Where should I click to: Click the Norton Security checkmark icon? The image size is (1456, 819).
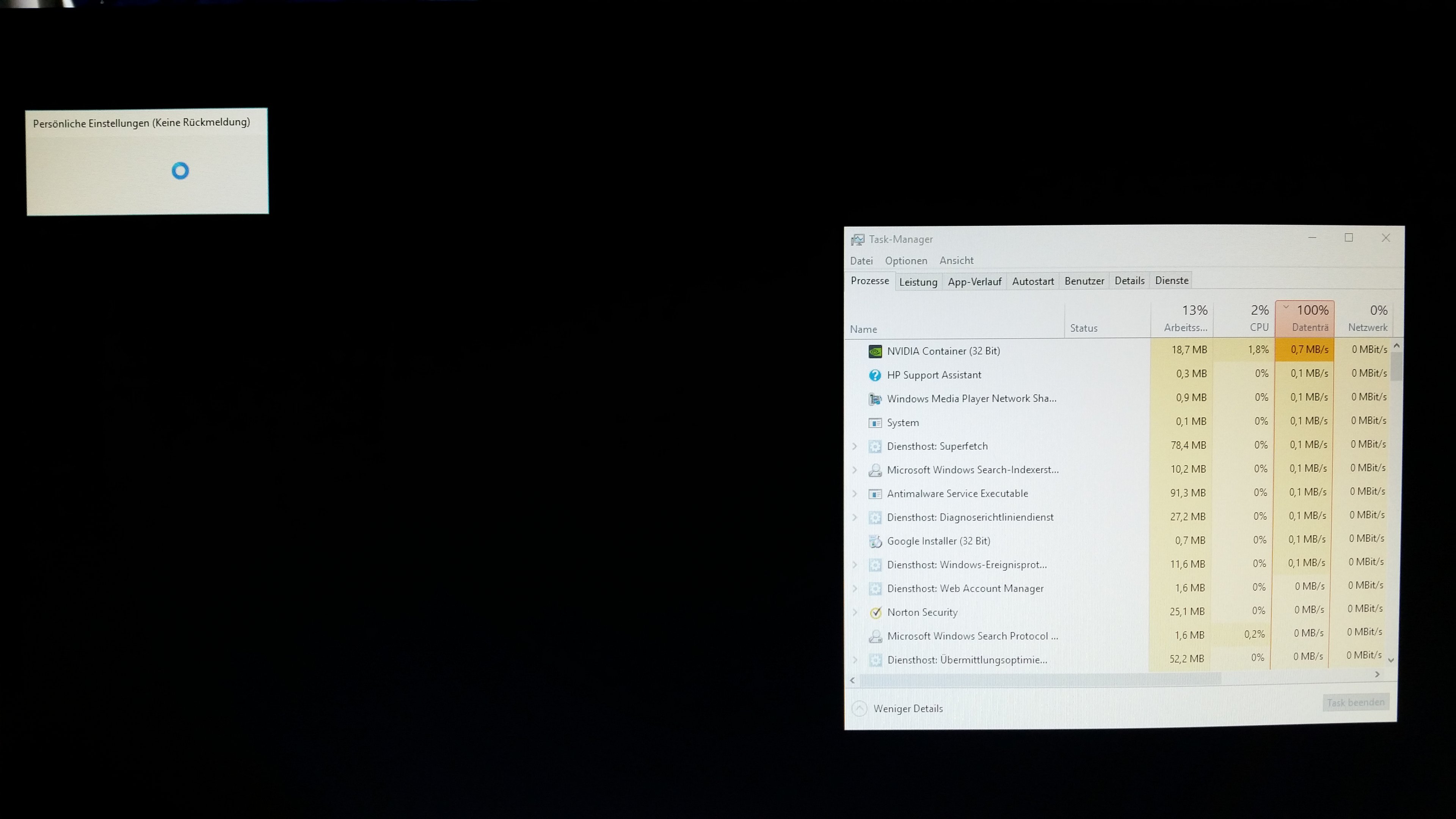point(875,612)
